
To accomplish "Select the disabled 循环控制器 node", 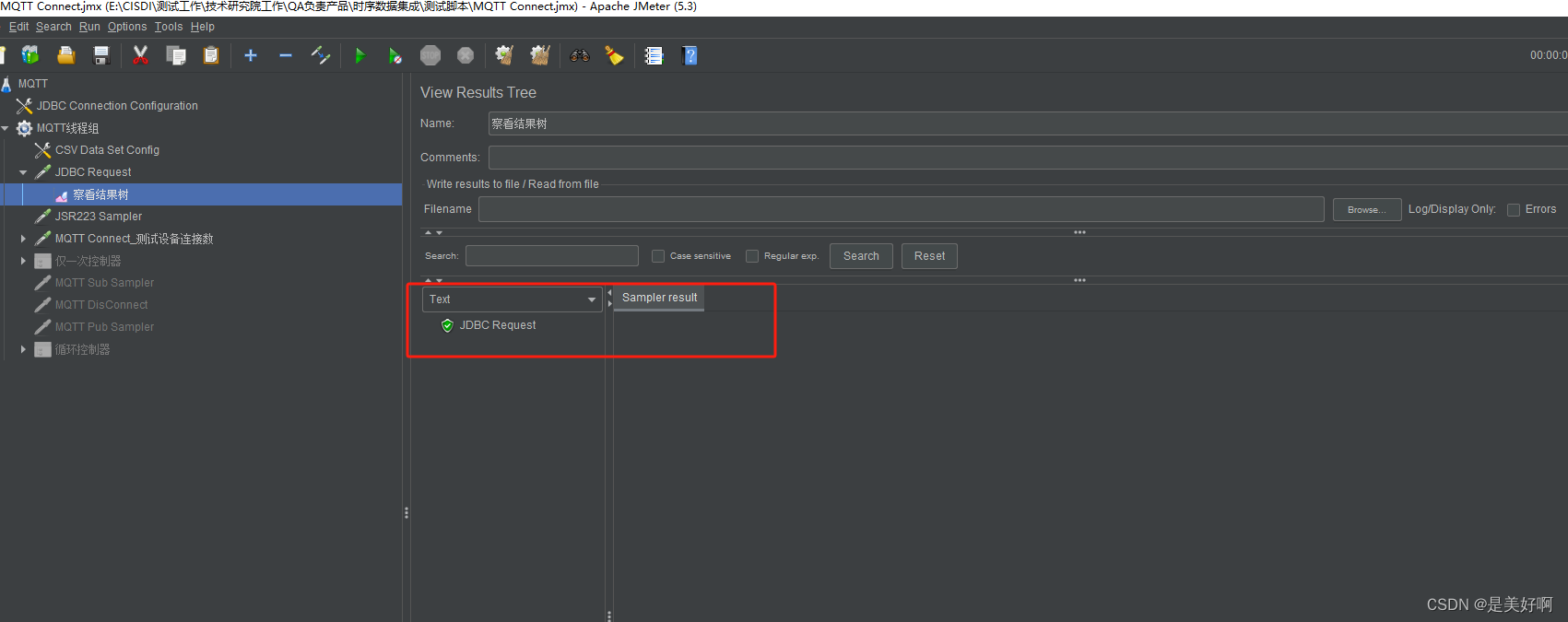I will (x=82, y=349).
